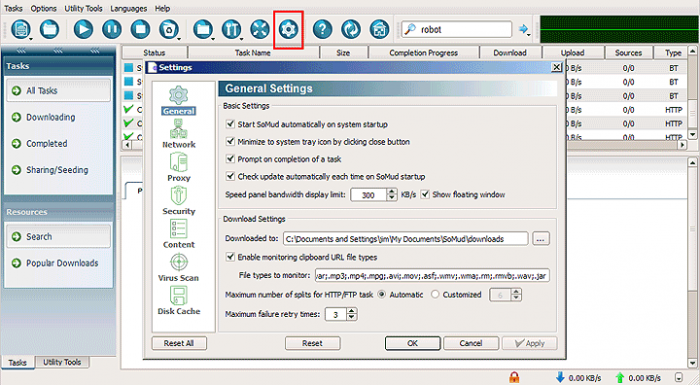This screenshot has width=700, height=385.
Task: Open Proxy settings category
Action: tap(179, 167)
